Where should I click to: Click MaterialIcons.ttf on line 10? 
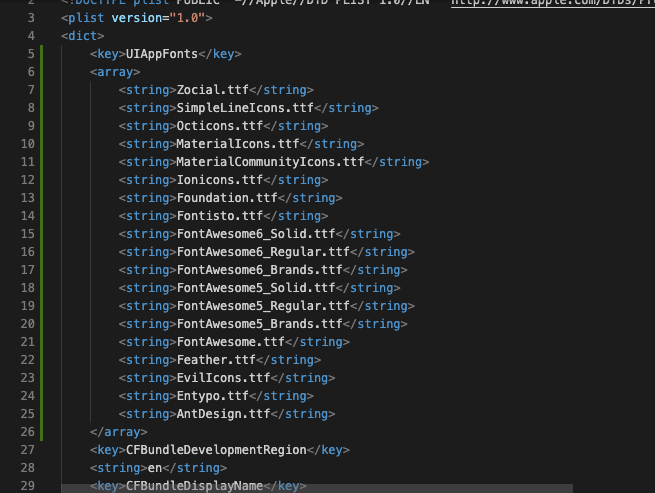point(238,144)
